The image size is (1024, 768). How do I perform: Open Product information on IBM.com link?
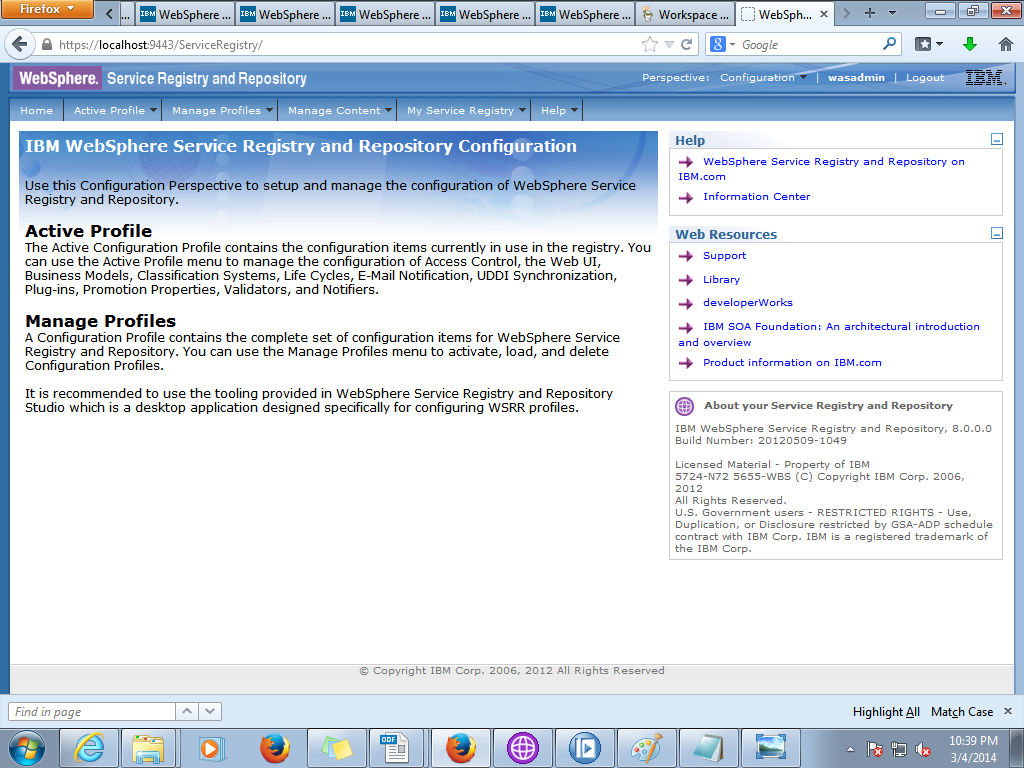(792, 362)
